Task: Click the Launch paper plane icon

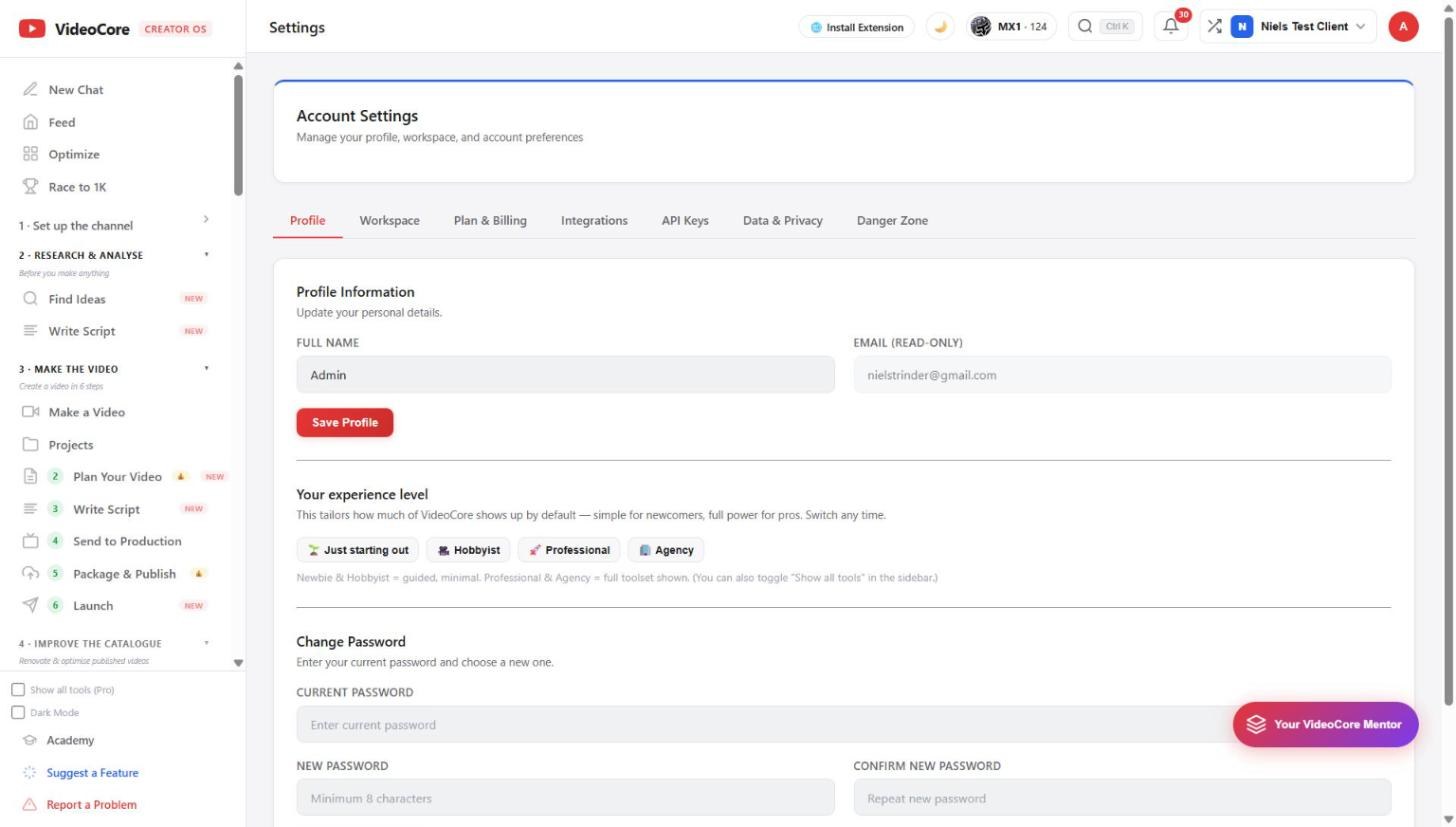Action: (30, 606)
